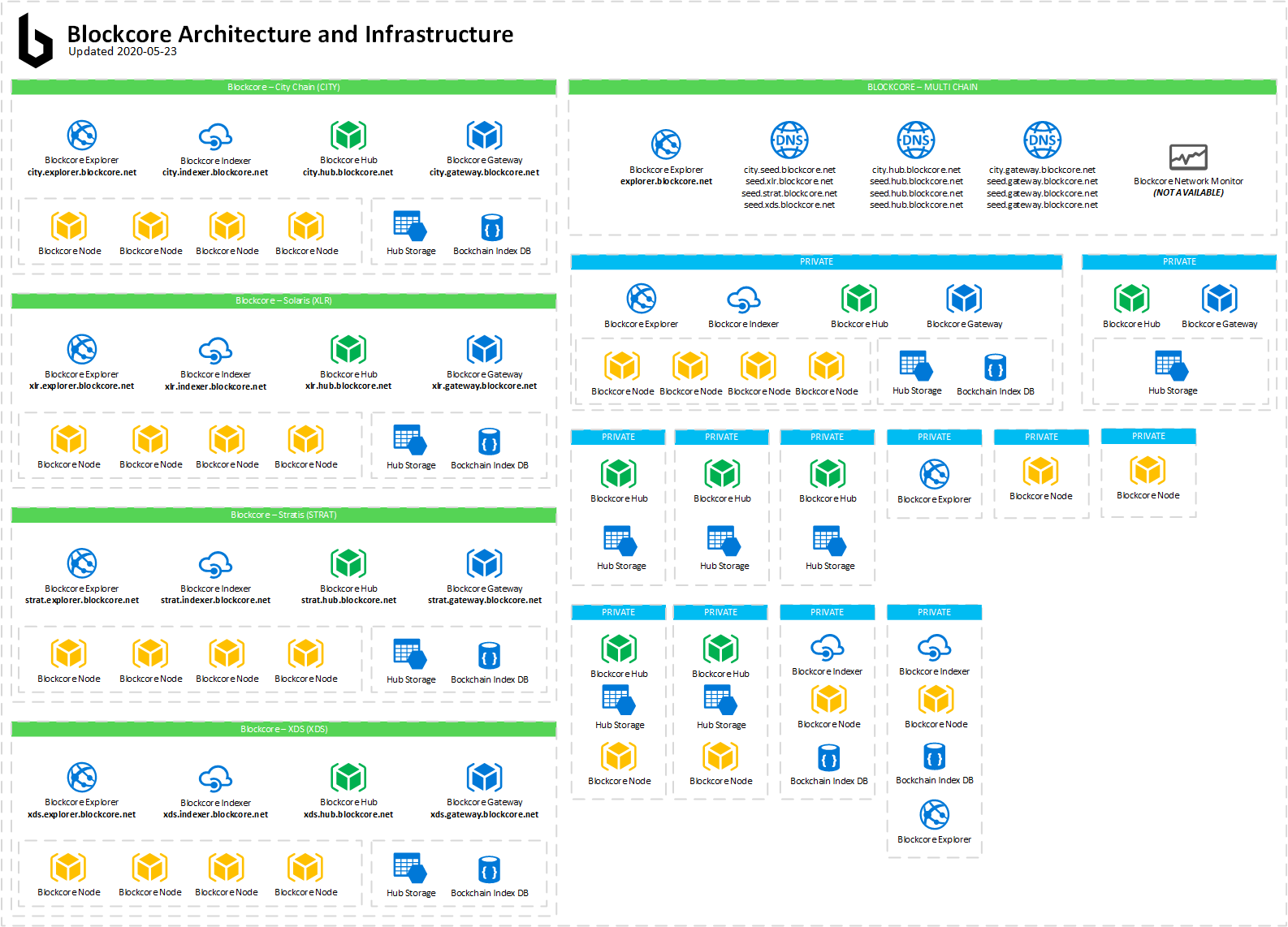Screen dimensions: 1288x927
Task: Click the Bockchain Index DB icon in City Chain section
Action: pos(492,227)
